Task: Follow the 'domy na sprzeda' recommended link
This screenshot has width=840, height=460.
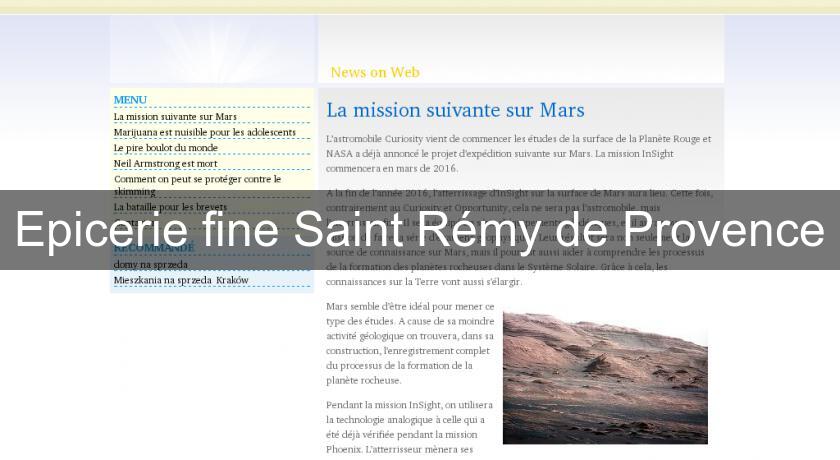Action: 151,265
